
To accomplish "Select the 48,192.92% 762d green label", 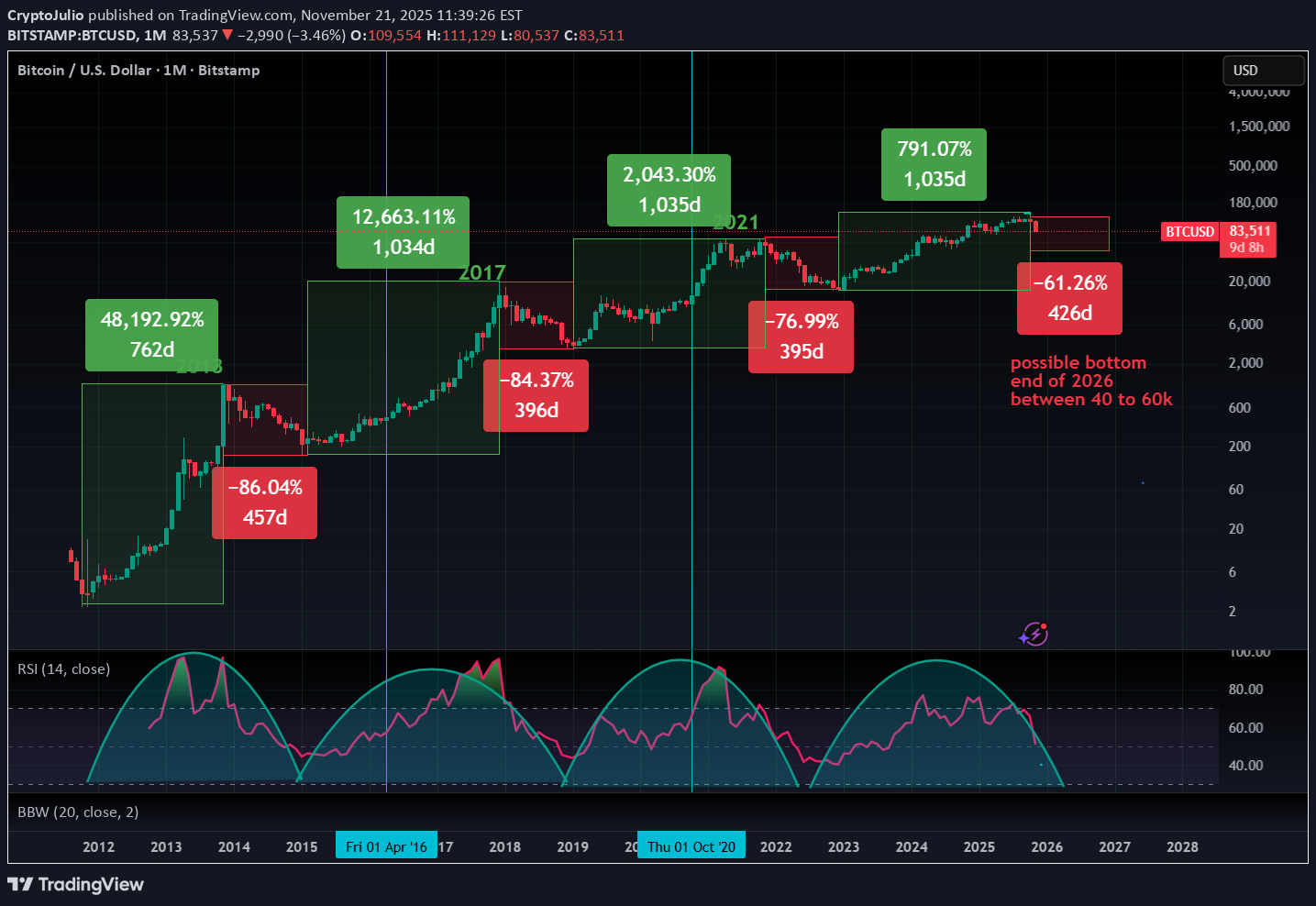I will (152, 334).
